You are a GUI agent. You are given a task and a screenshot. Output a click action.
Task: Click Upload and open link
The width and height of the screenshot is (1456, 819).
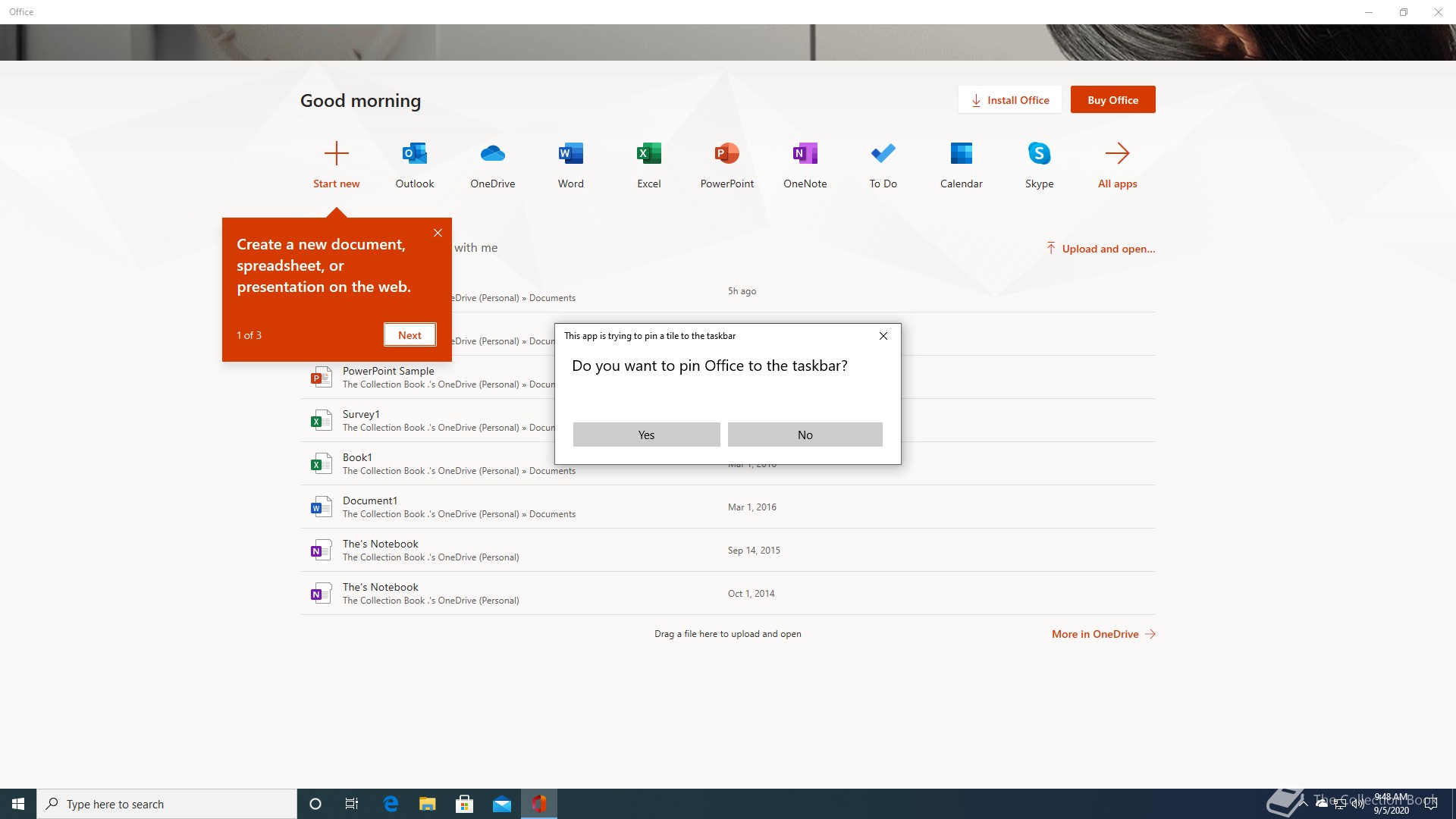(1100, 249)
